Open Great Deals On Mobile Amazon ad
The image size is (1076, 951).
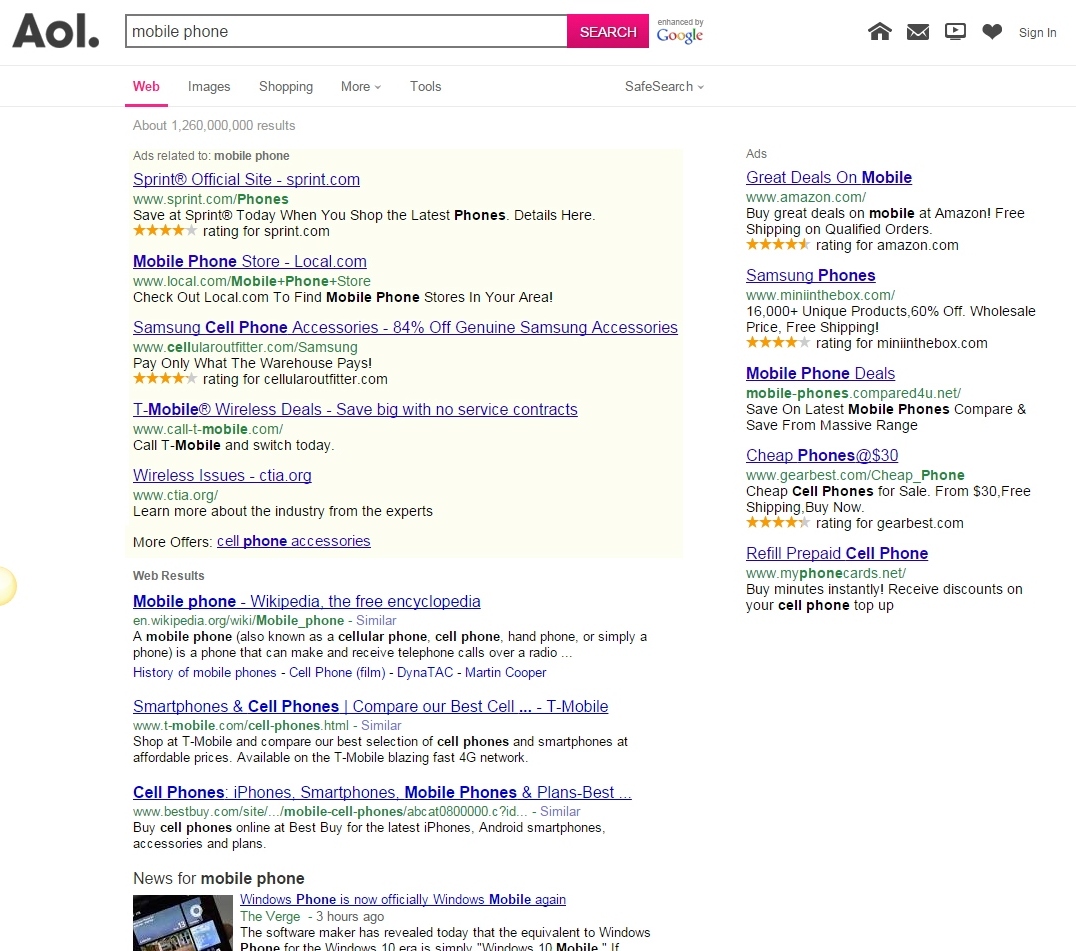pyautogui.click(x=829, y=177)
